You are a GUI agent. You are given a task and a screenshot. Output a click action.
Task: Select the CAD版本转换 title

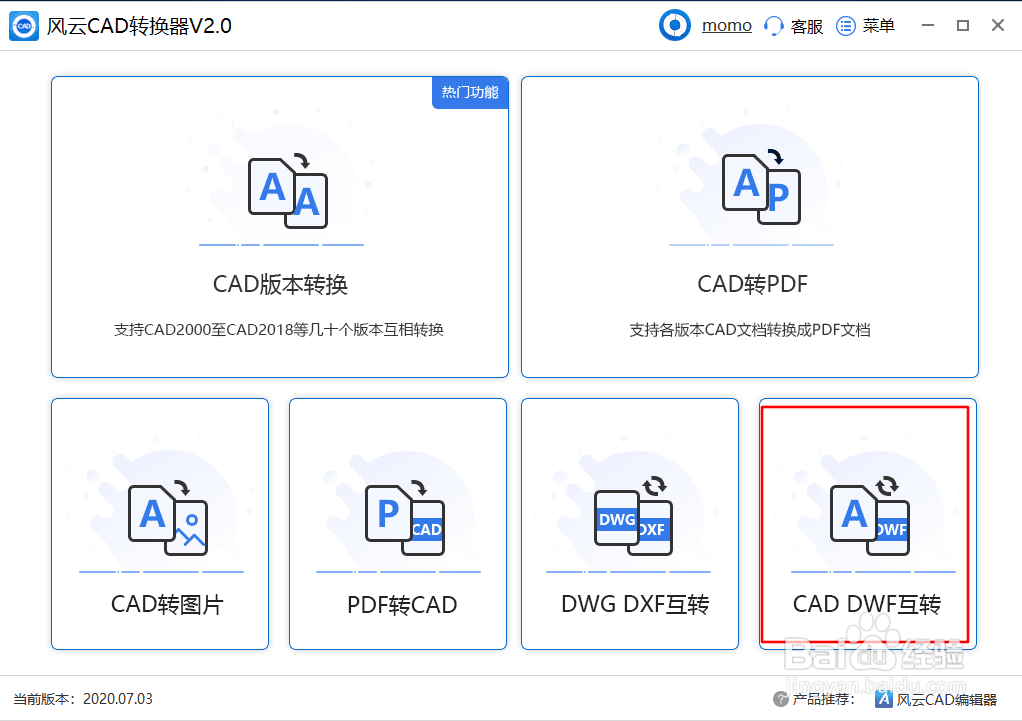[280, 284]
